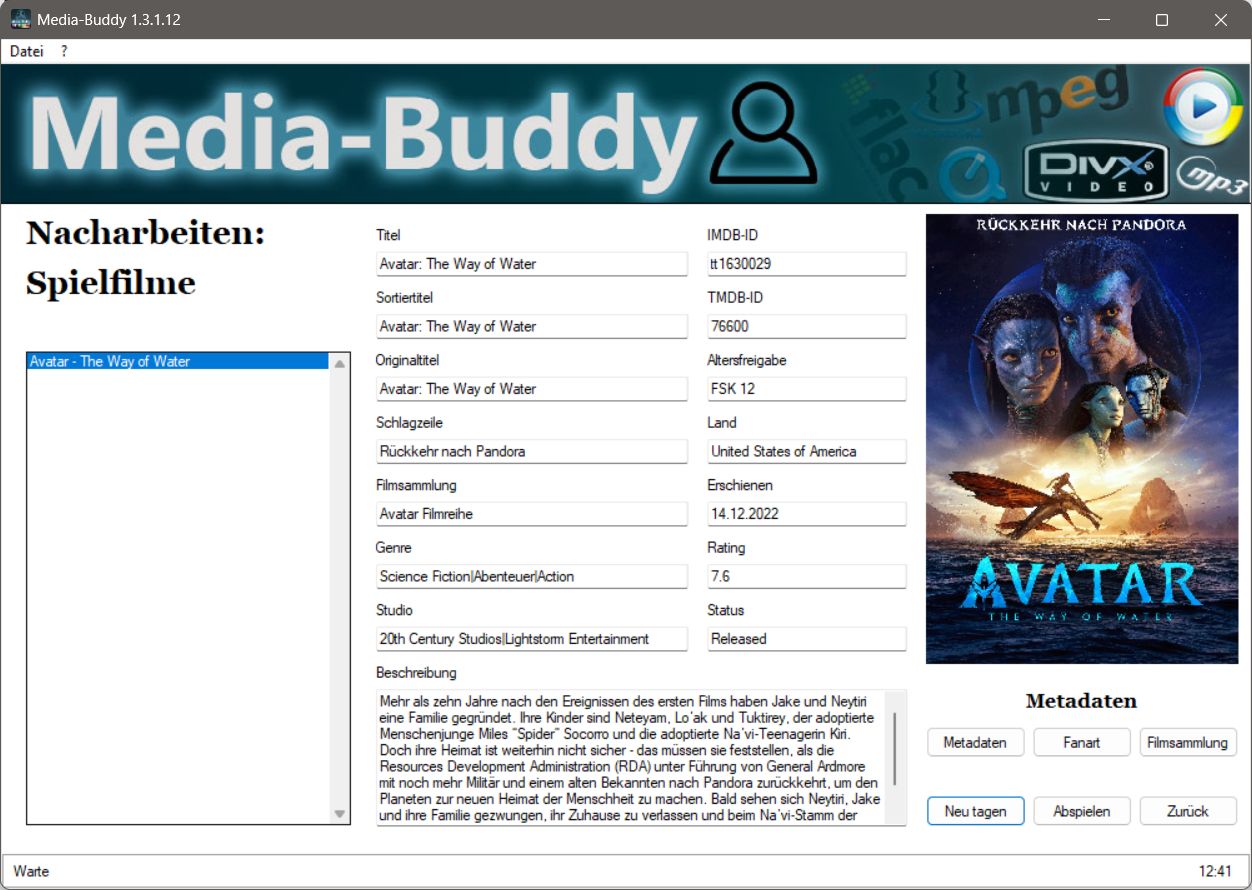Minimize the Media-Buddy window
1252x890 pixels.
[x=1104, y=20]
